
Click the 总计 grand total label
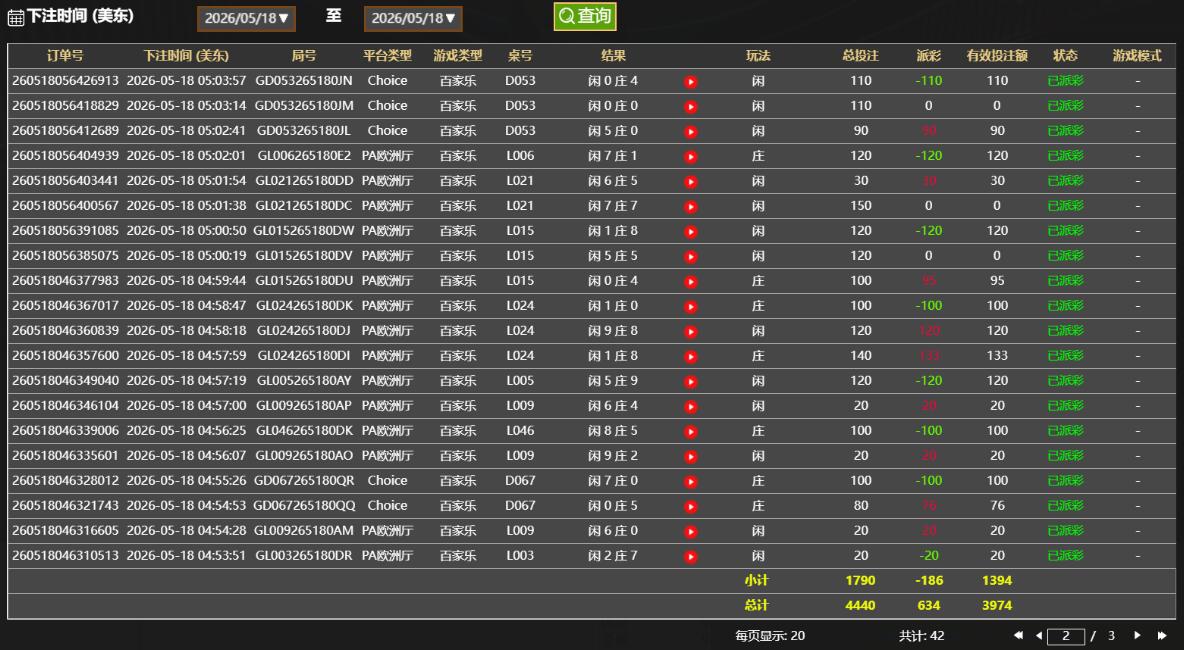[x=757, y=605]
